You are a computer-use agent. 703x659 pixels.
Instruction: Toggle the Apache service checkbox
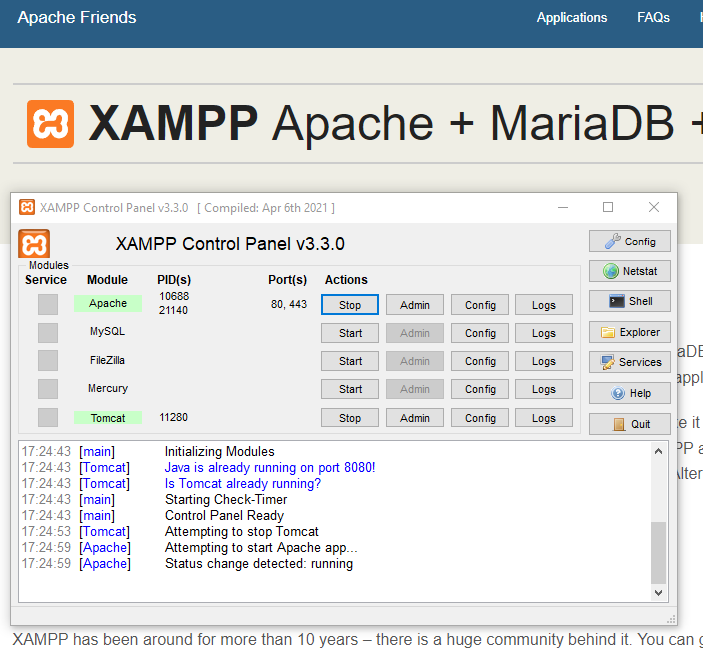48,304
